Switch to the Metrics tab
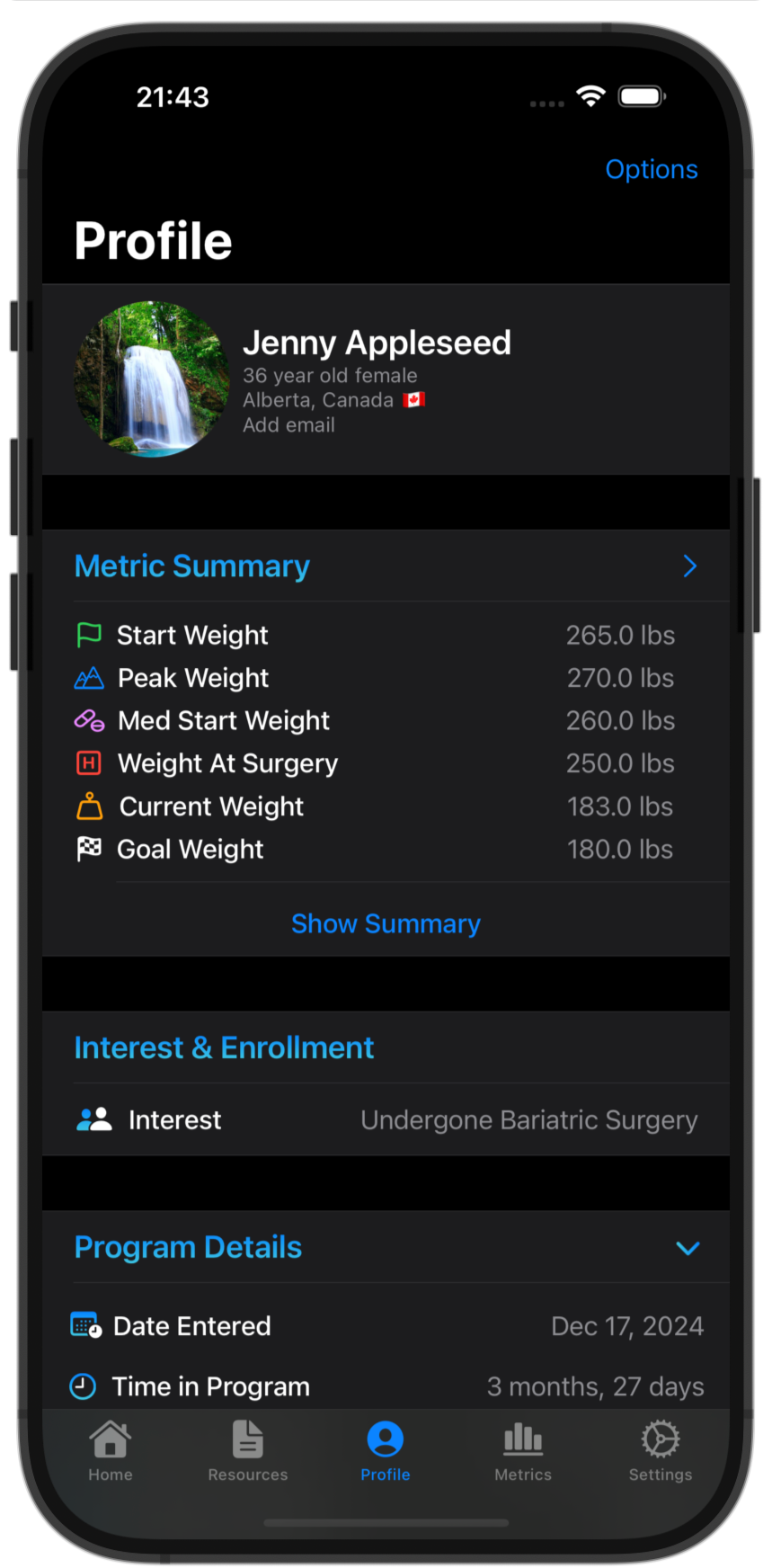Viewport: 772px width, 1568px height. [x=523, y=1450]
